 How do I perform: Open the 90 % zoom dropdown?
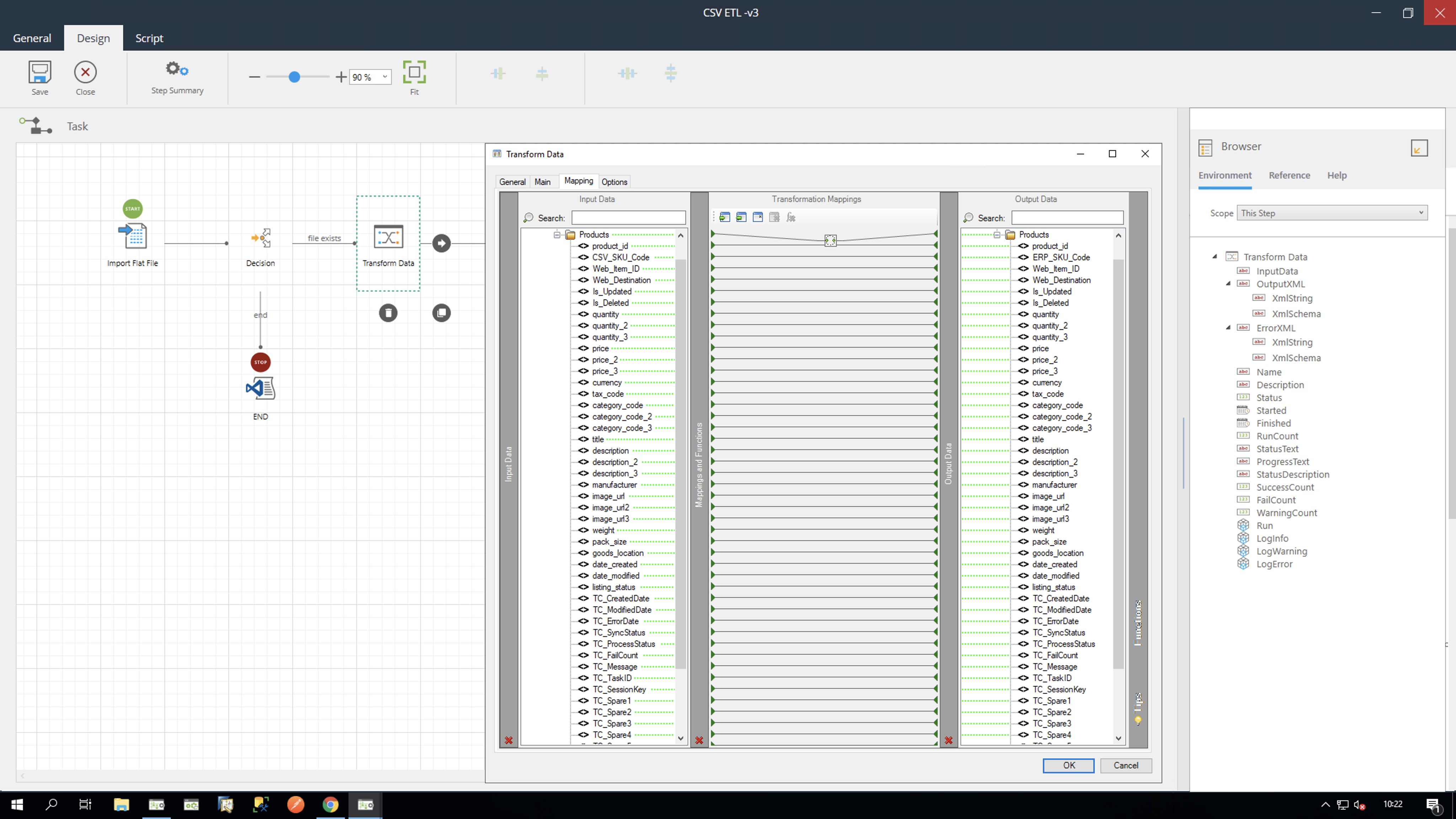(x=385, y=77)
